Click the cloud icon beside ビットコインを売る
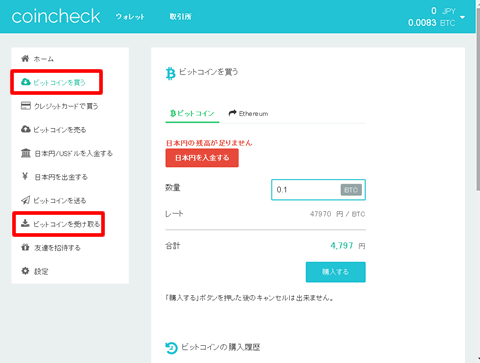The height and width of the screenshot is (363, 480). pyautogui.click(x=26, y=129)
